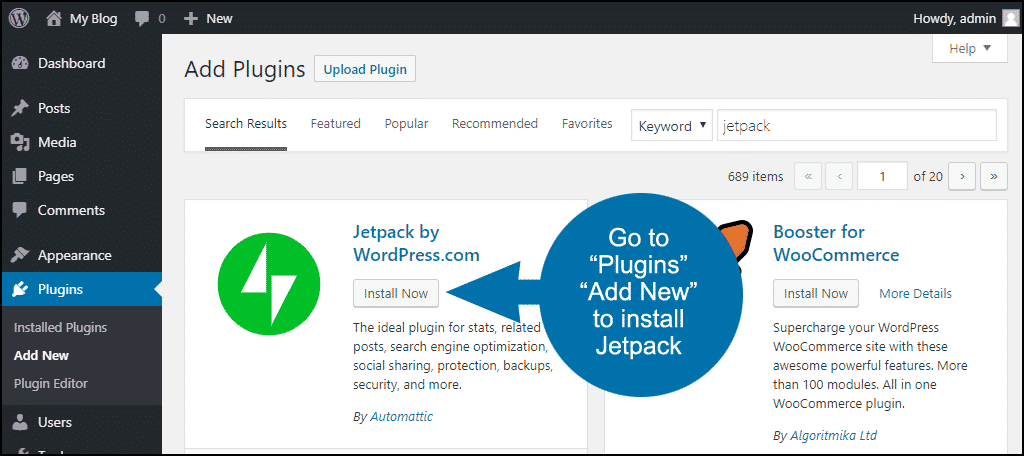Open Booster for WooCommerce title link
1024x456 pixels.
[x=836, y=243]
